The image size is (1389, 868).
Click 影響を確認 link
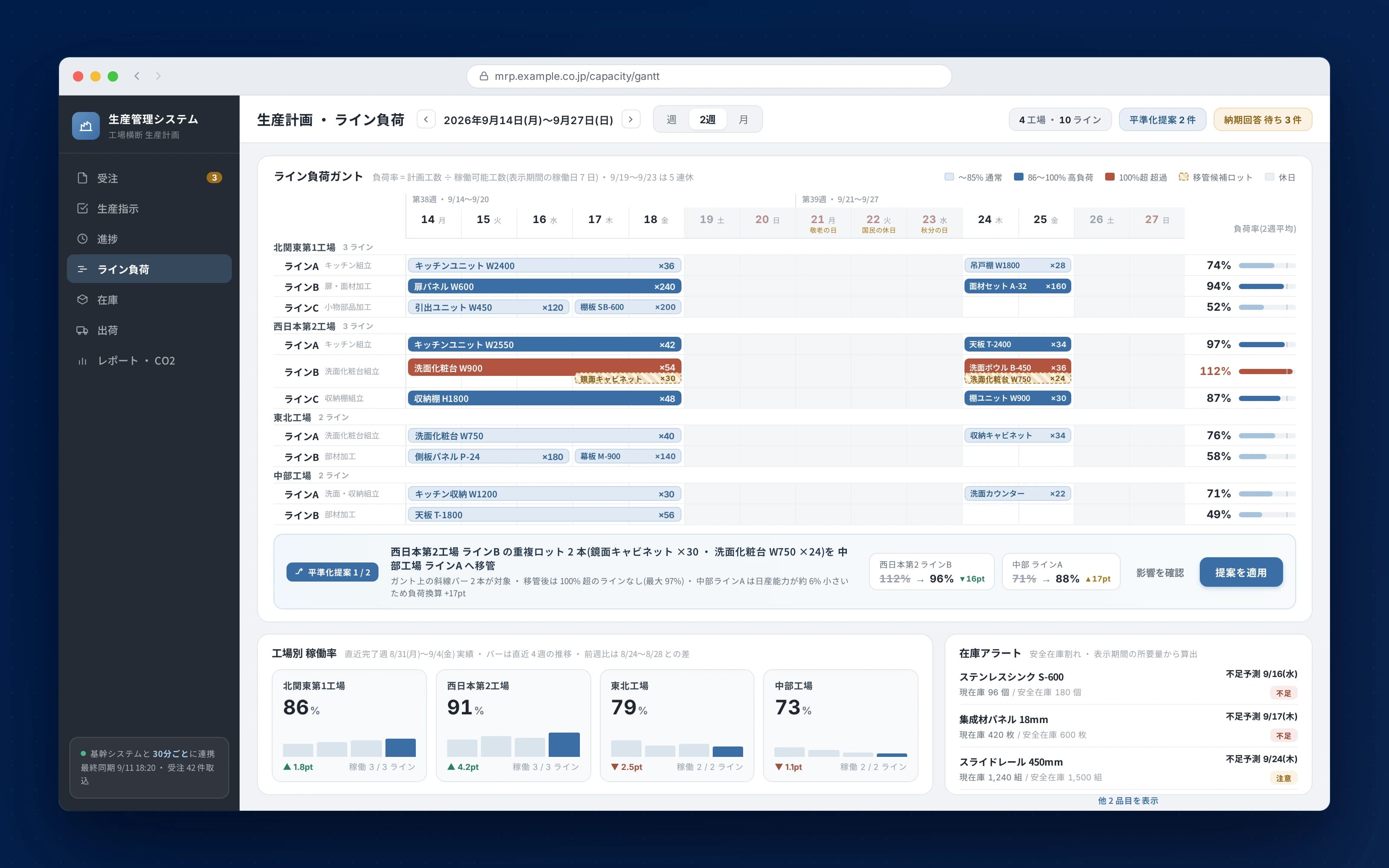[1160, 573]
